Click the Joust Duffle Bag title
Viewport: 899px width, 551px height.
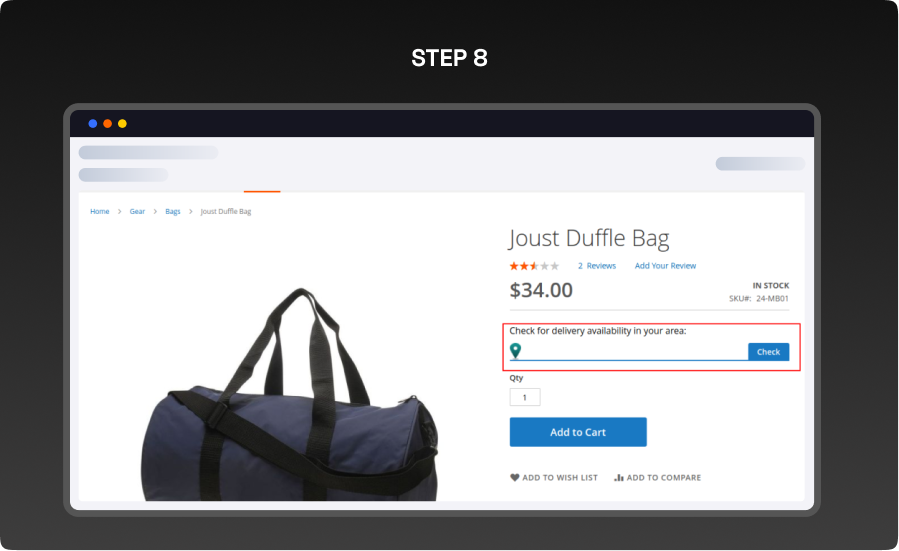pos(589,239)
